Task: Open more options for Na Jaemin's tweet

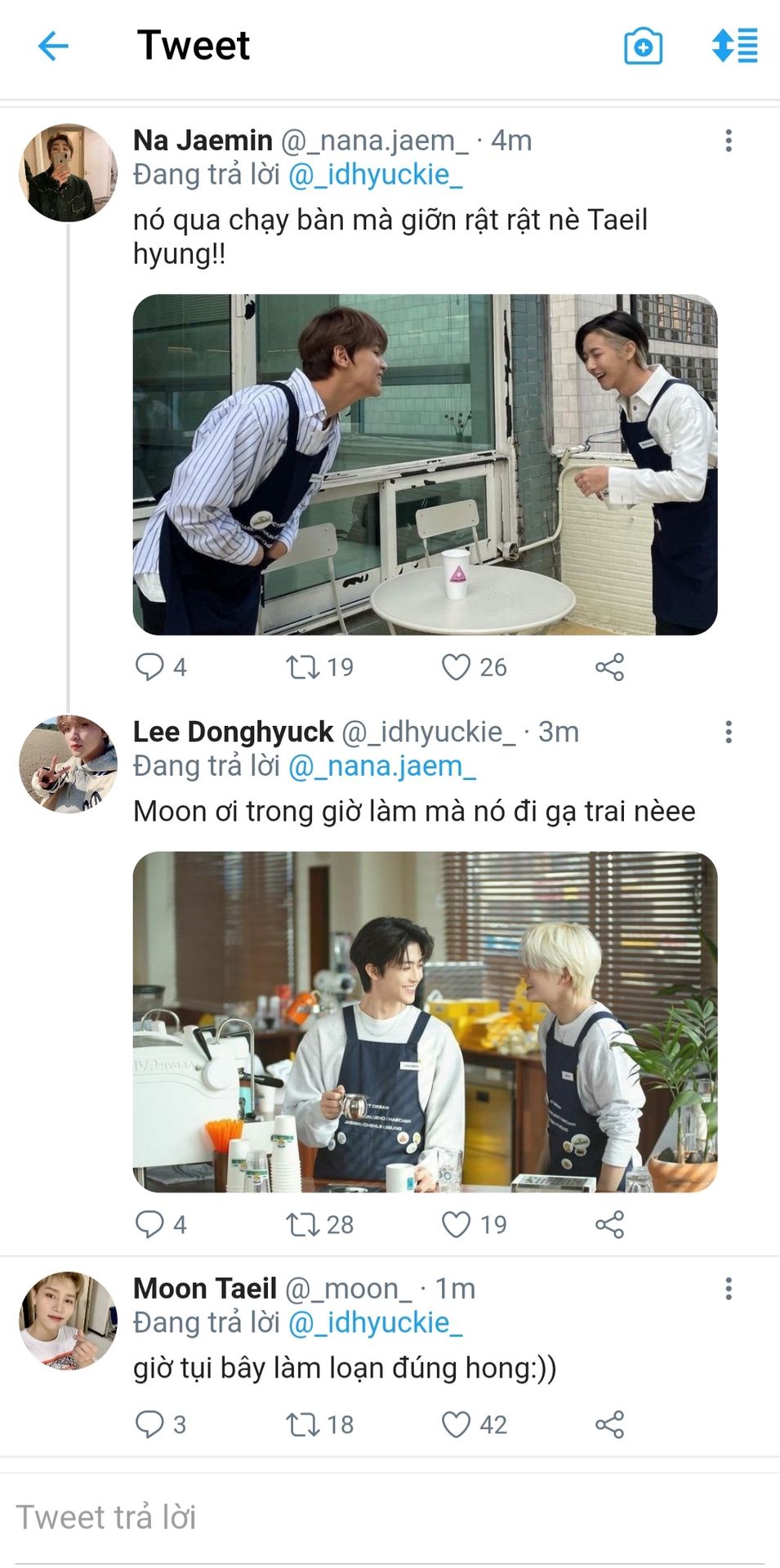Action: pyautogui.click(x=729, y=140)
